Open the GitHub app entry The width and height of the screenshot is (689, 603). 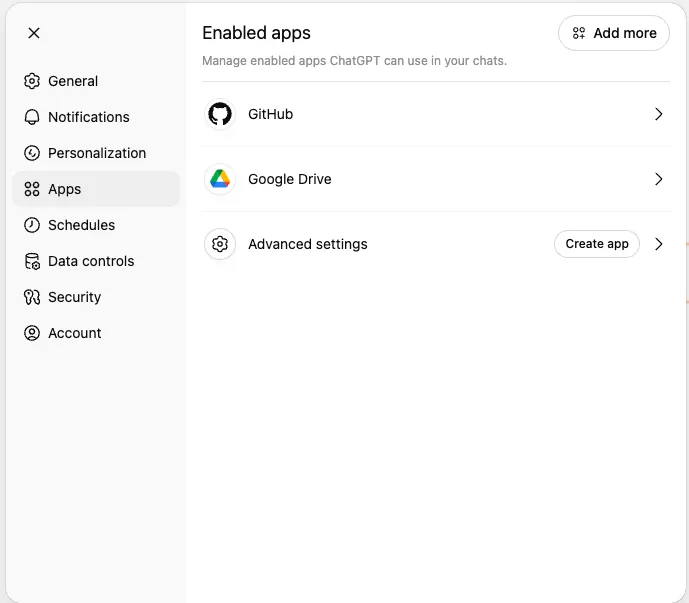click(x=436, y=114)
